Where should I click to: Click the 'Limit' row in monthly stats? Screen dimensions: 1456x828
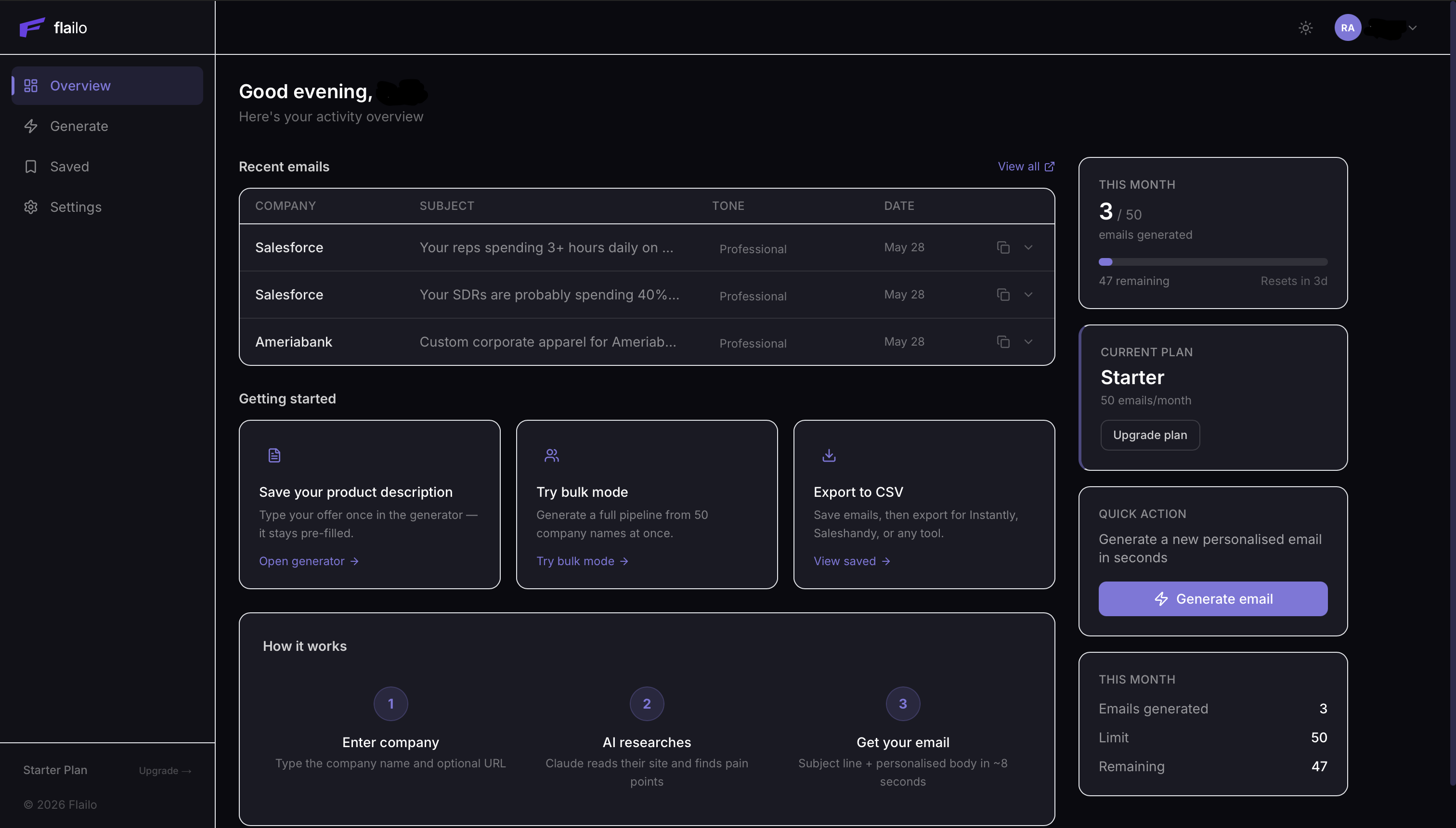[x=1212, y=737]
